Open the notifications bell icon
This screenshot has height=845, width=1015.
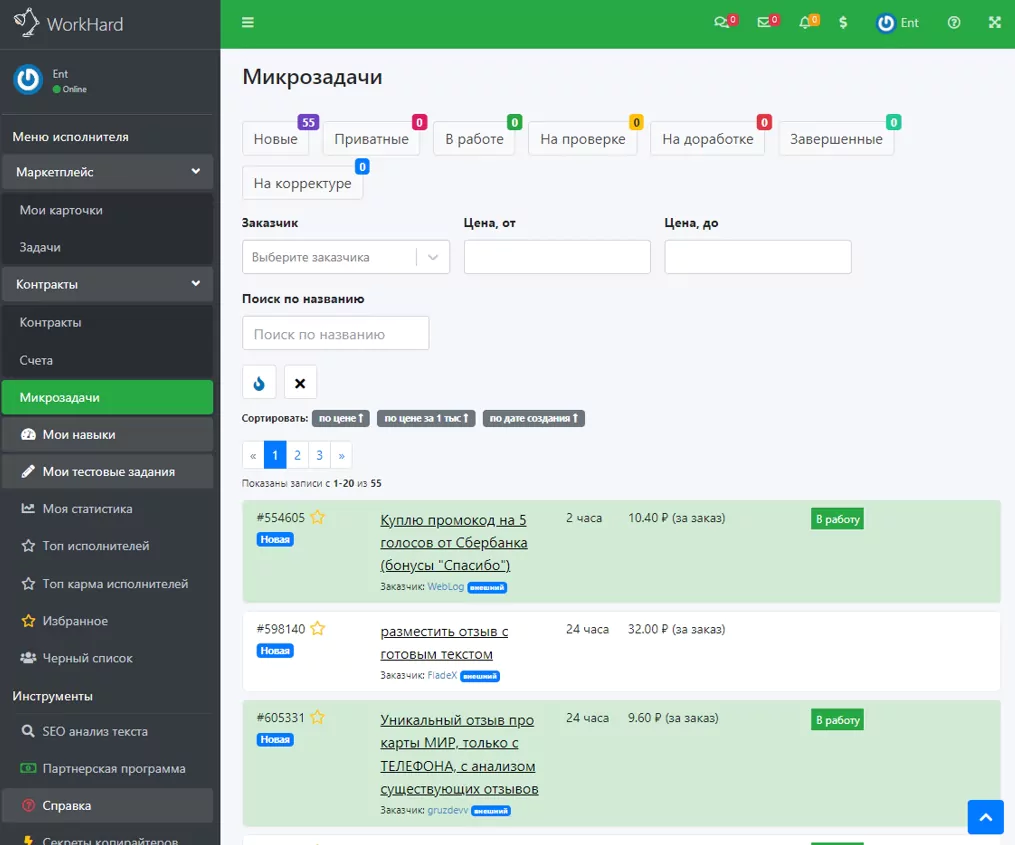(x=805, y=23)
